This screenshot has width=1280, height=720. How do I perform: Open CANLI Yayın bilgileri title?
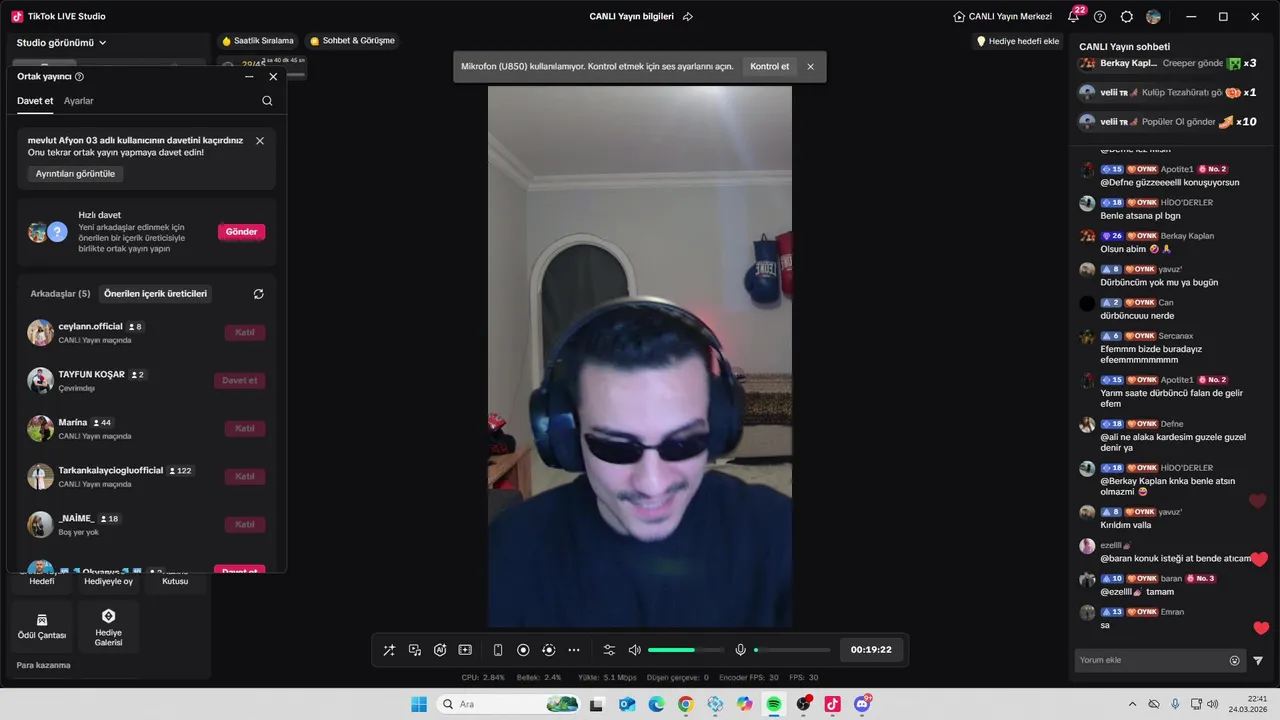click(x=631, y=17)
